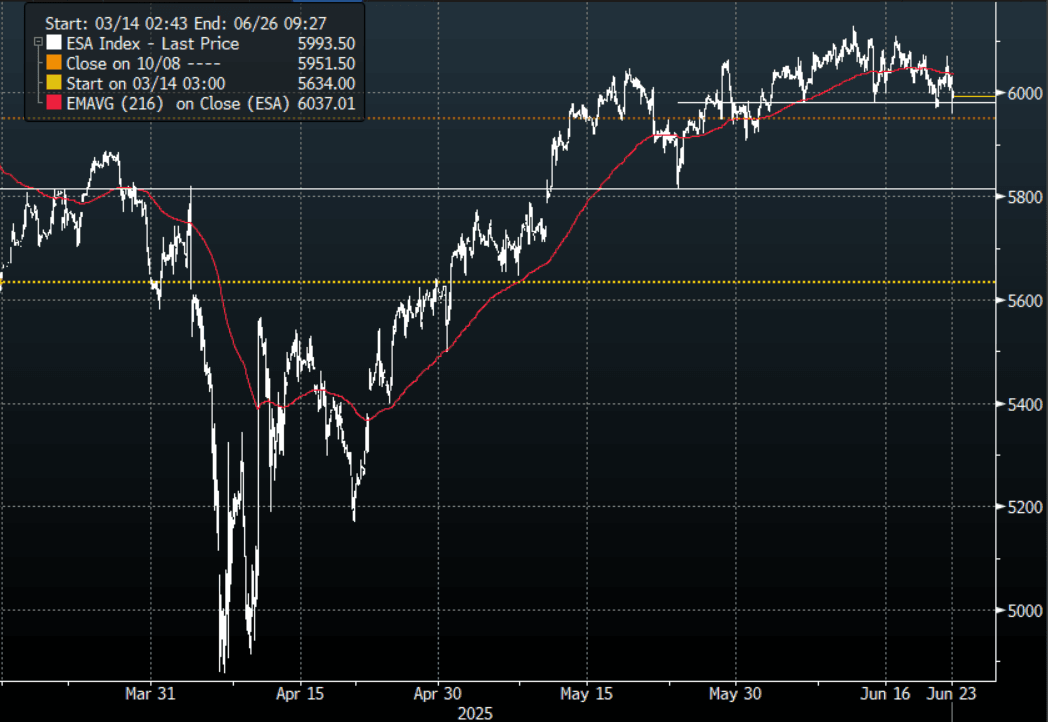The width and height of the screenshot is (1048, 722).
Task: Collapse the legend tree expander box
Action: point(38,42)
